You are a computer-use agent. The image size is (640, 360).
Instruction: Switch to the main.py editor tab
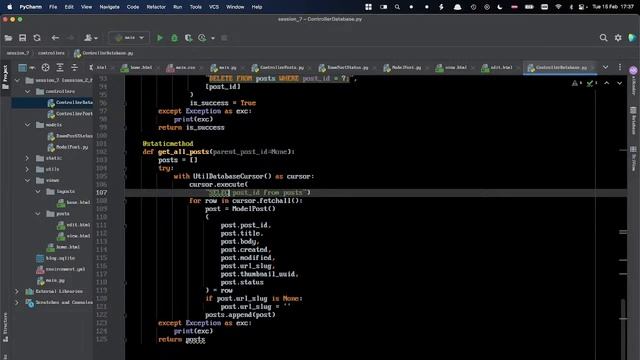tap(224, 67)
